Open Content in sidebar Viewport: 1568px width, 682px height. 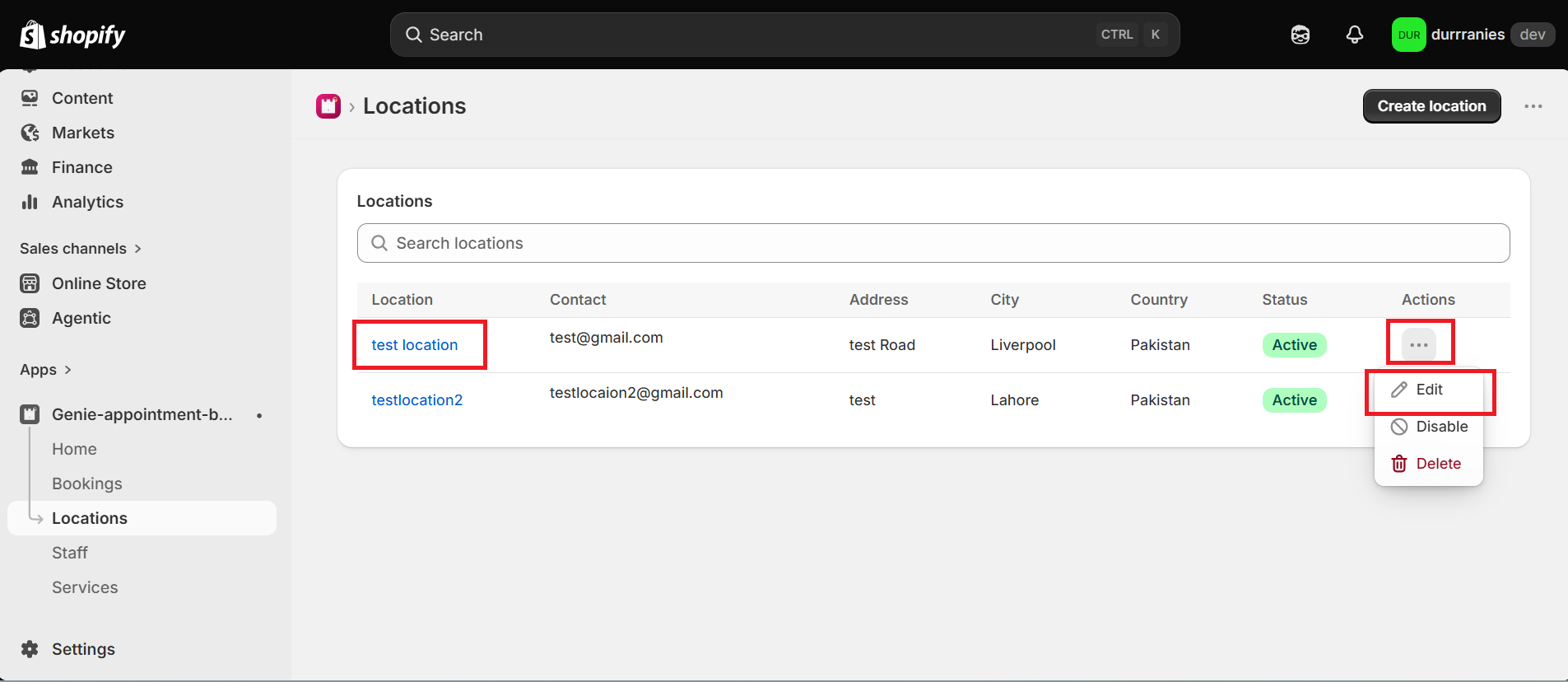[x=82, y=98]
